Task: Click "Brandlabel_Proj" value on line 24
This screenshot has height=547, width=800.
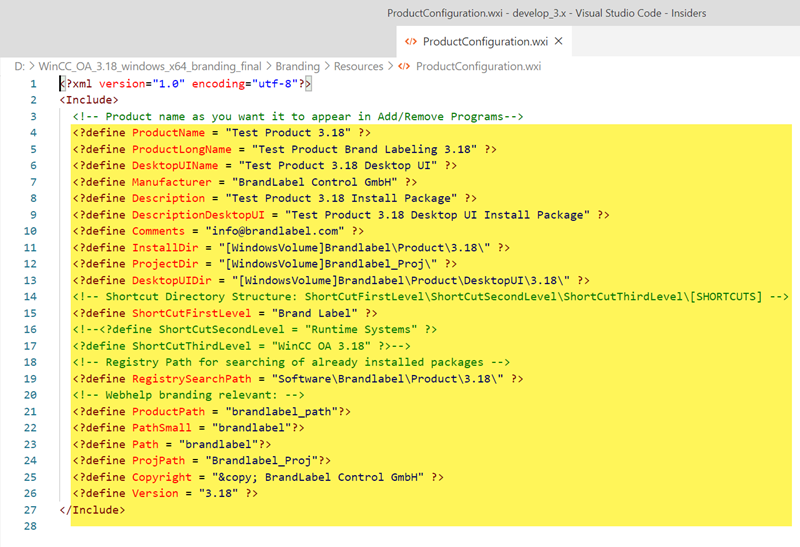Action: coord(261,461)
